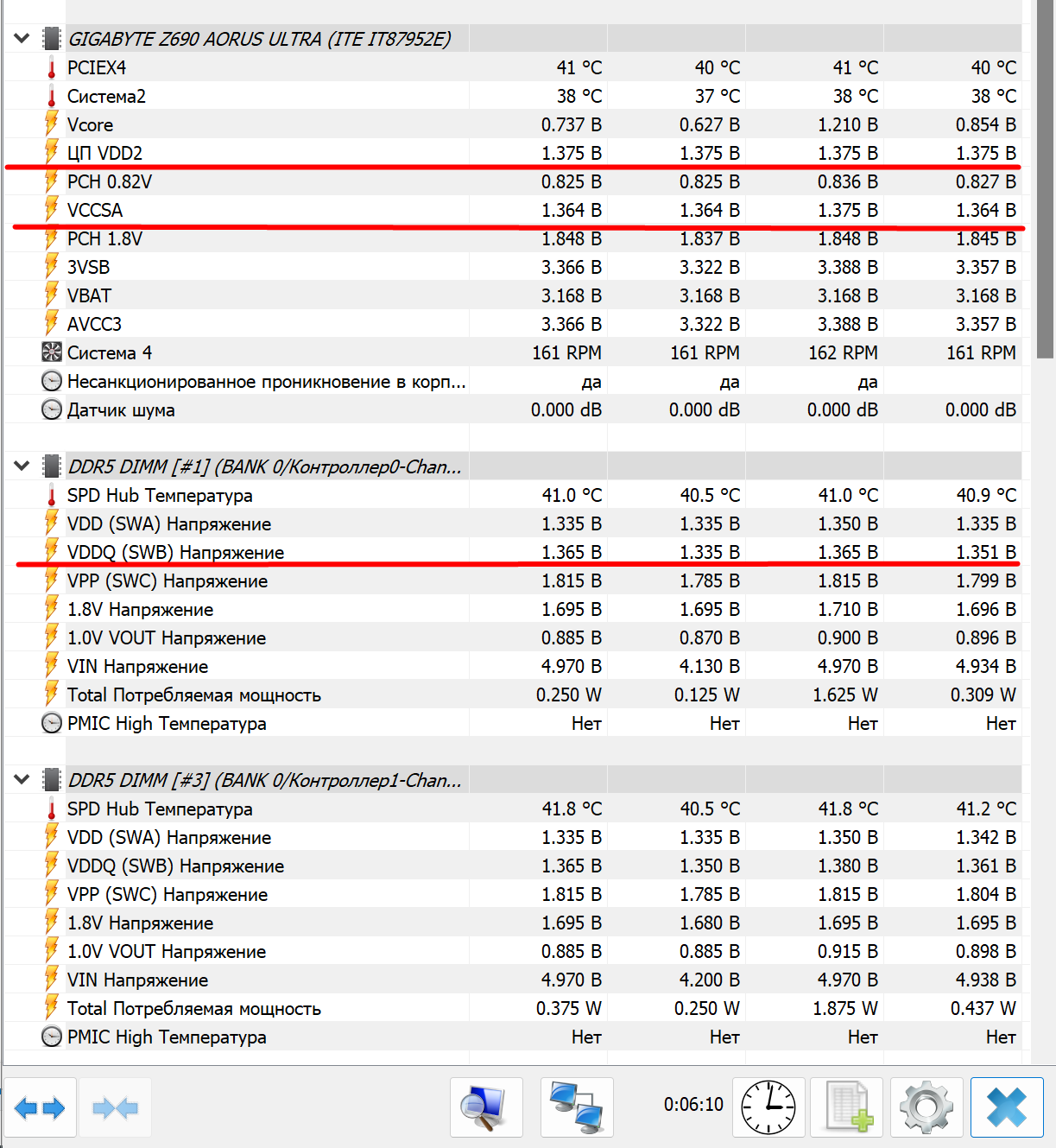Select the Vcore sensor label
This screenshot has height=1148, width=1056.
[90, 124]
